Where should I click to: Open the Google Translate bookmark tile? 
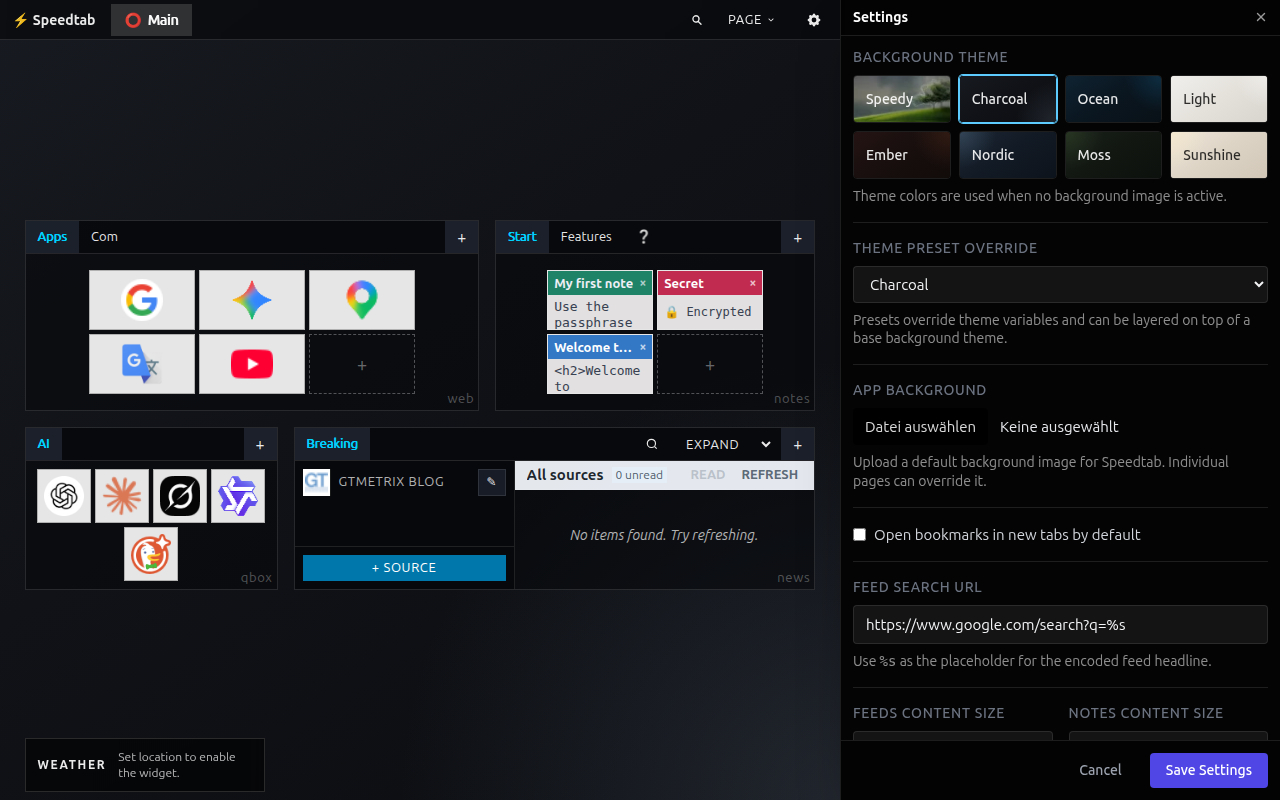pyautogui.click(x=142, y=364)
